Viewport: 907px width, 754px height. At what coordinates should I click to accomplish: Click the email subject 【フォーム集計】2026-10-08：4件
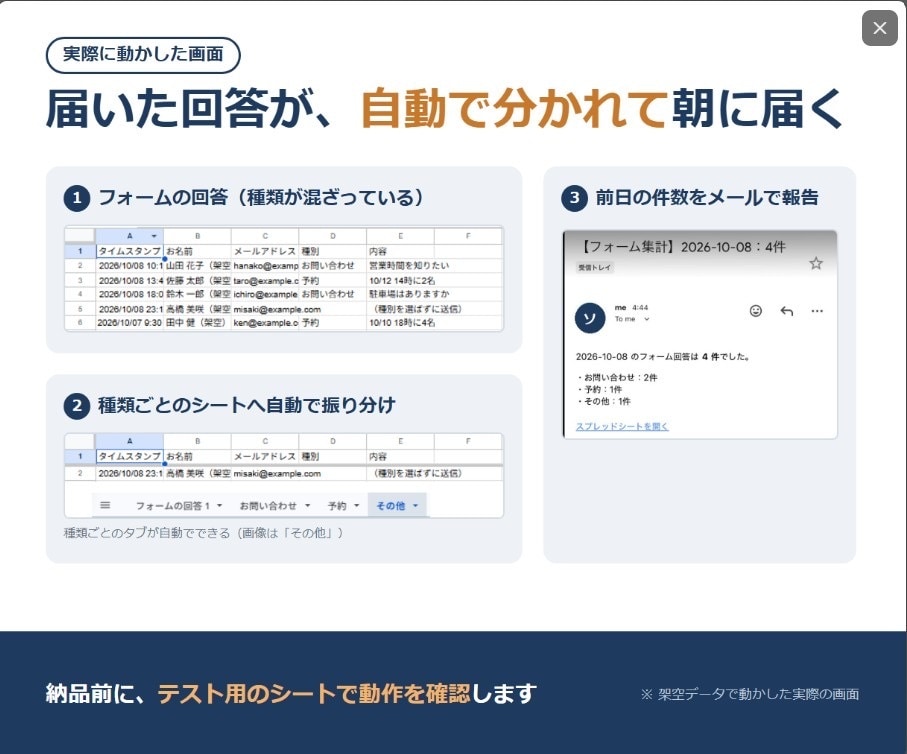coord(681,247)
